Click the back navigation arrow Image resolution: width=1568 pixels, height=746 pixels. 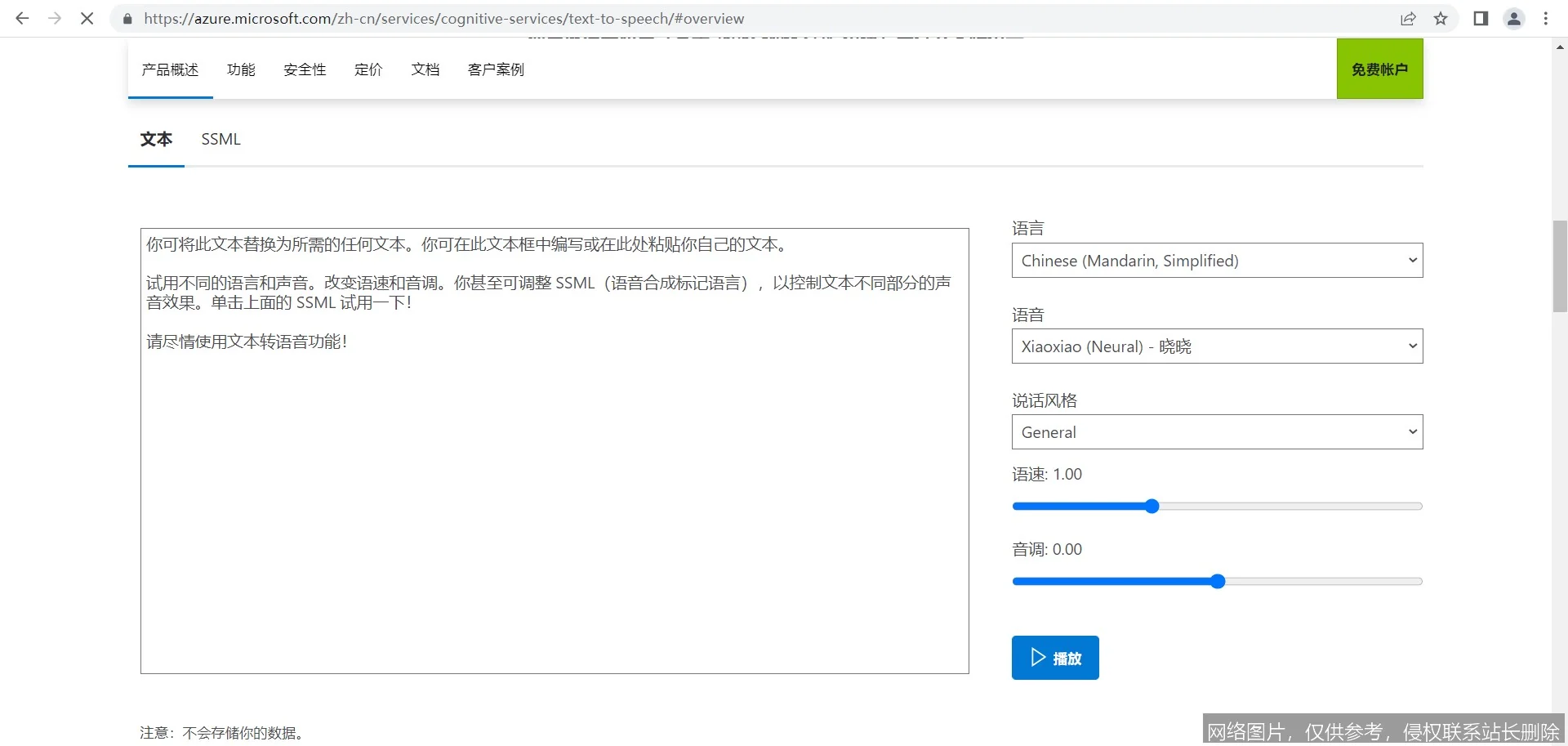[21, 18]
